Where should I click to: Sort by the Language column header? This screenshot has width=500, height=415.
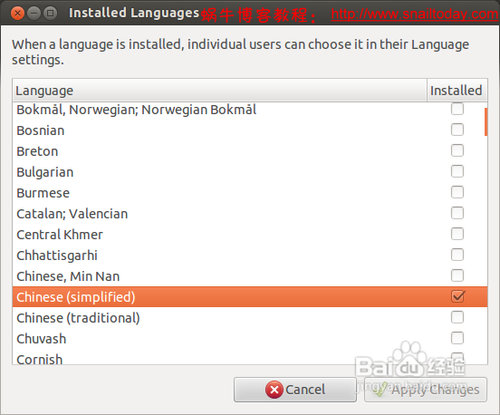[220, 90]
